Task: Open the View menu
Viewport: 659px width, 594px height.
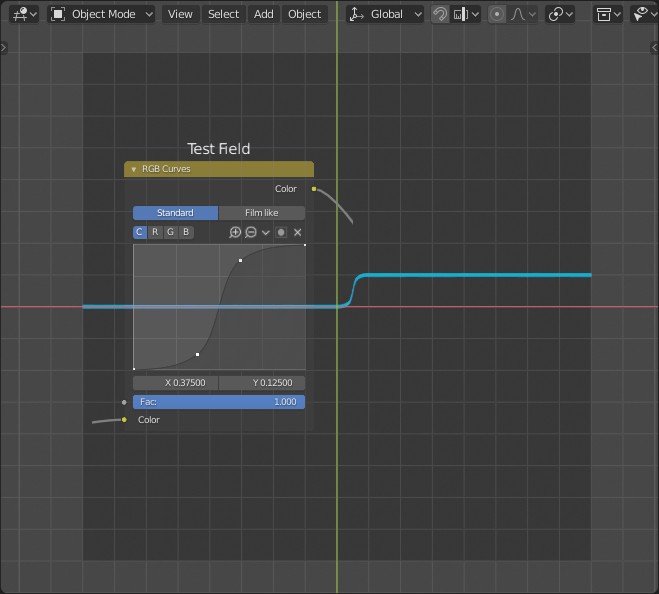Action: (x=180, y=14)
